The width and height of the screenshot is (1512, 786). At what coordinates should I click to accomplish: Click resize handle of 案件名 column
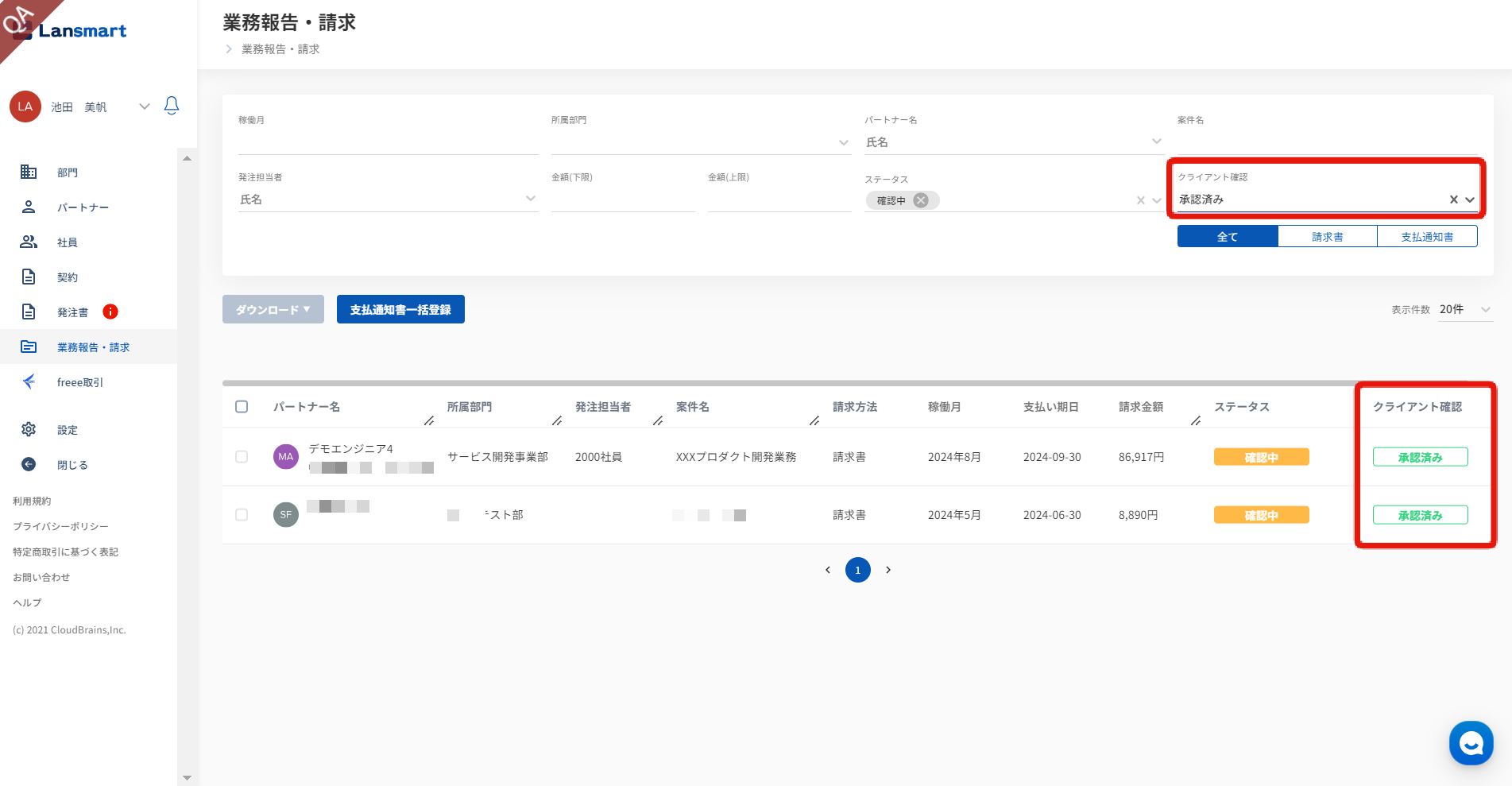pos(814,420)
